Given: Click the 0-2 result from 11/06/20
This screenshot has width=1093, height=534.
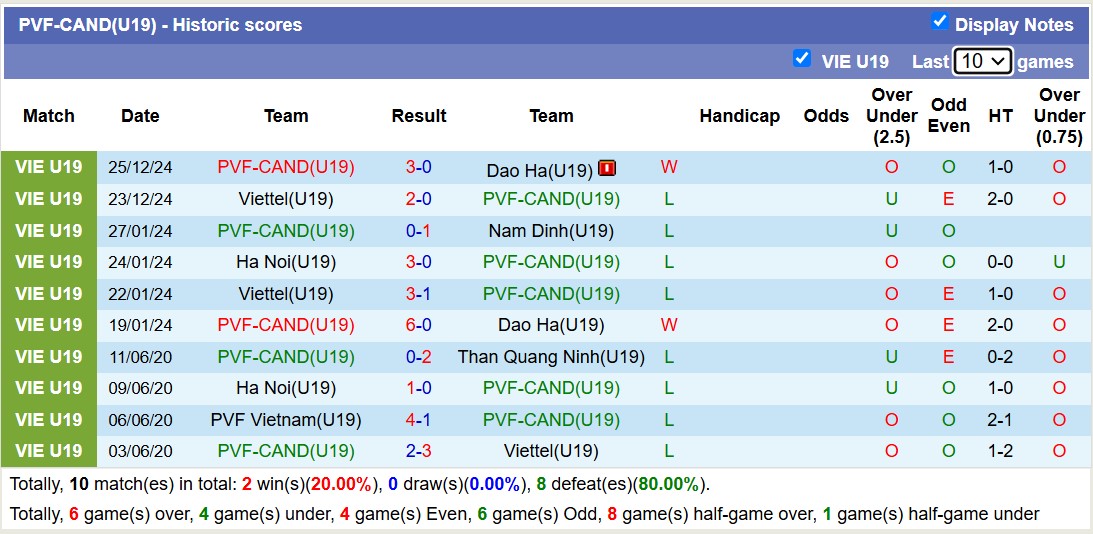Looking at the screenshot, I should (x=418, y=357).
